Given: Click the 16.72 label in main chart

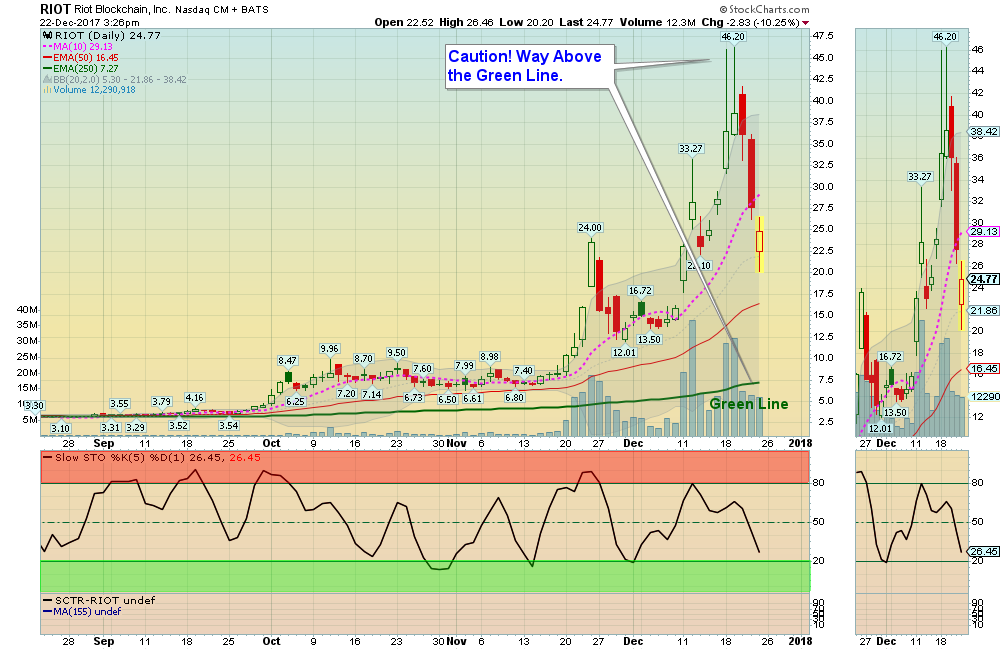Looking at the screenshot, I should [640, 291].
